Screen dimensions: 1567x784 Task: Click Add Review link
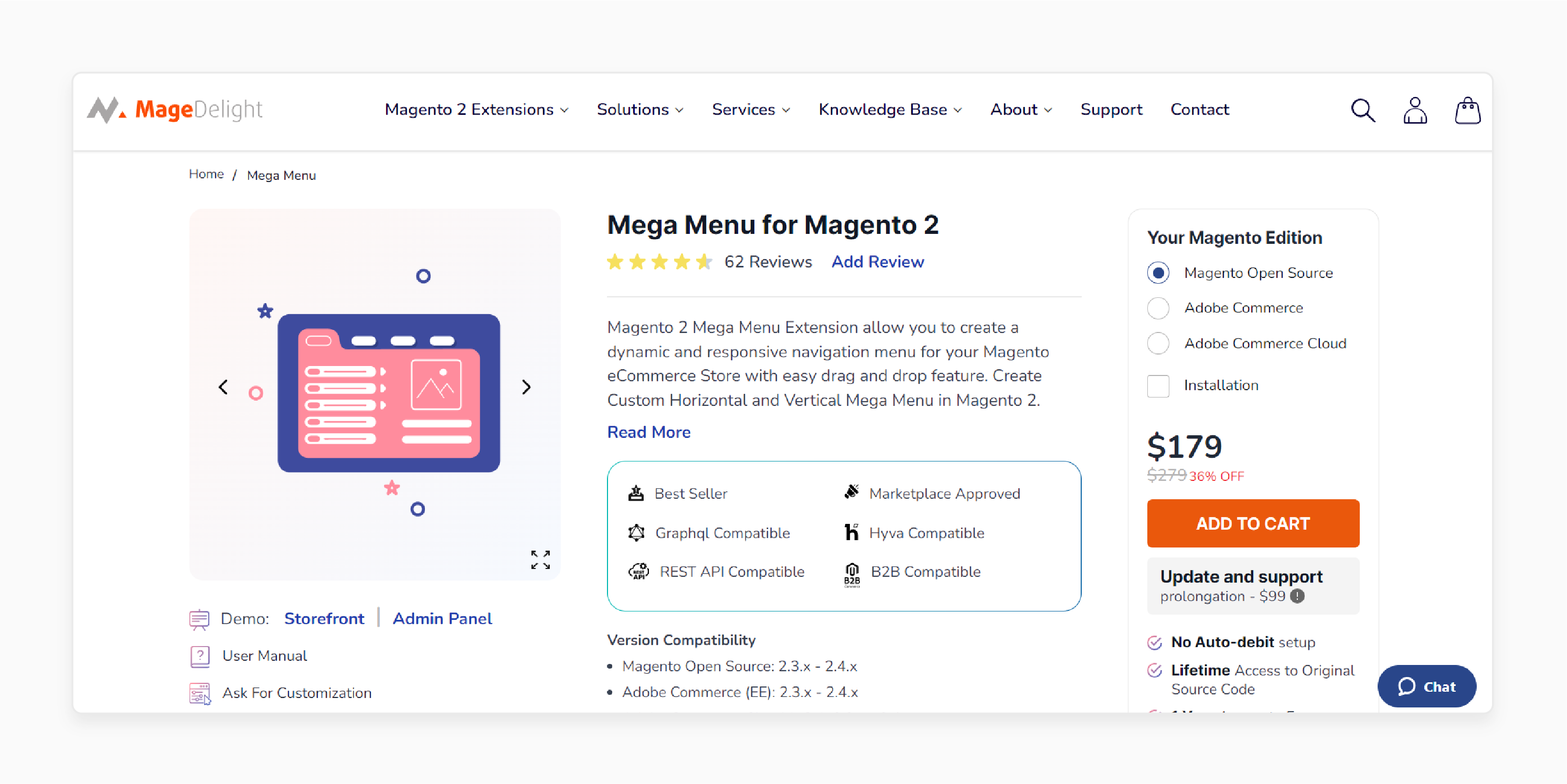coord(877,262)
